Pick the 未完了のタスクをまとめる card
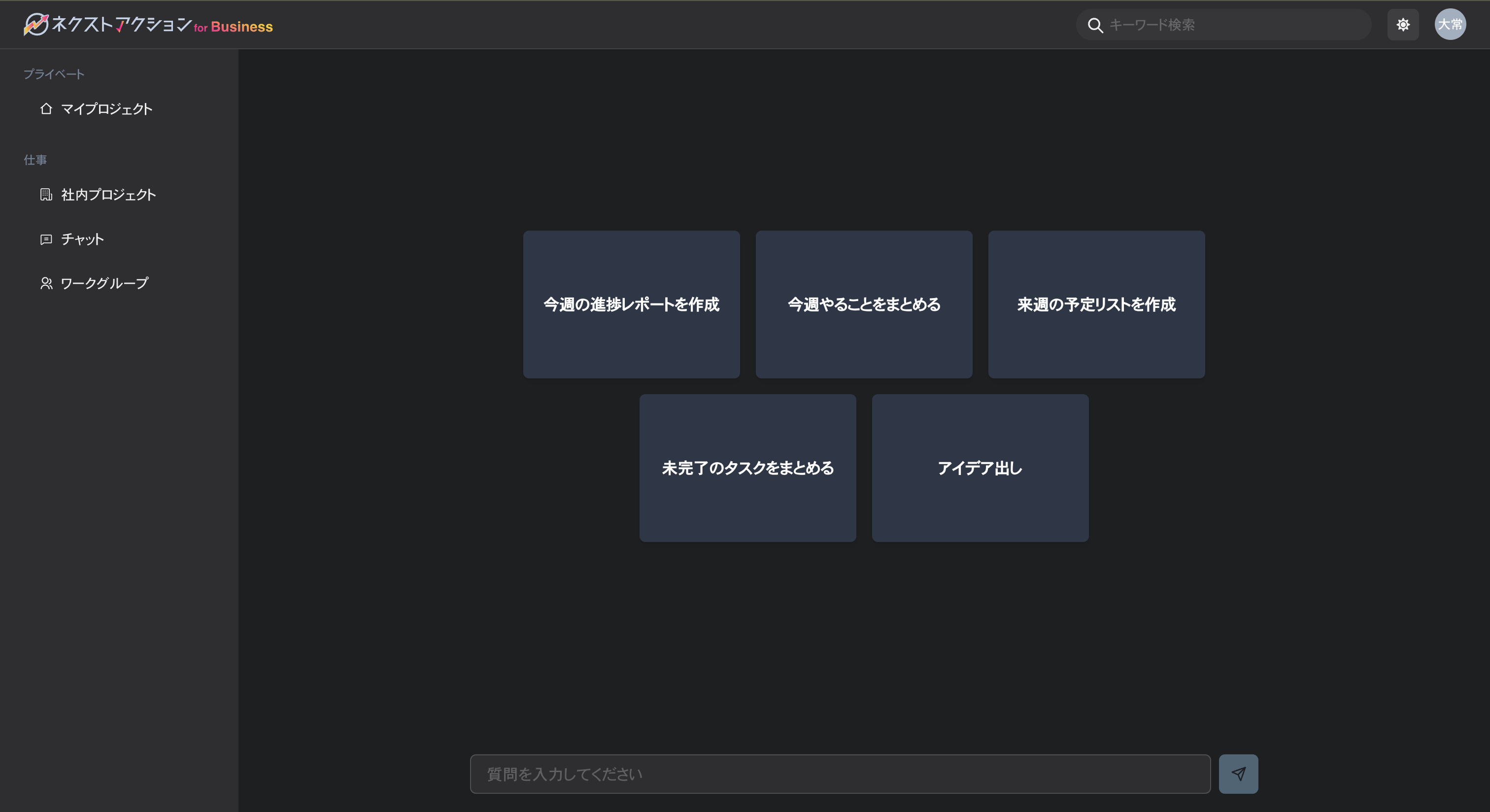This screenshot has height=812, width=1490. [747, 468]
